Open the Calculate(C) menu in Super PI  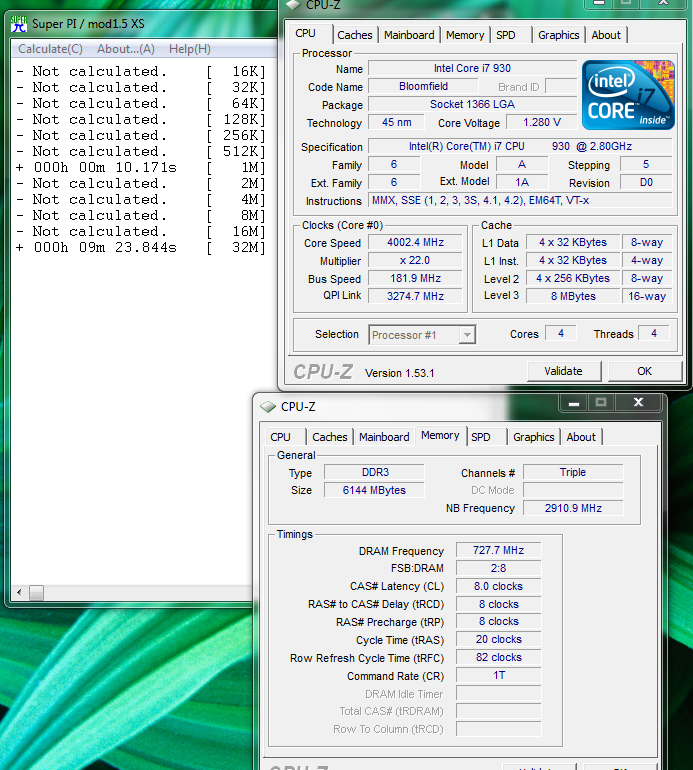point(50,49)
